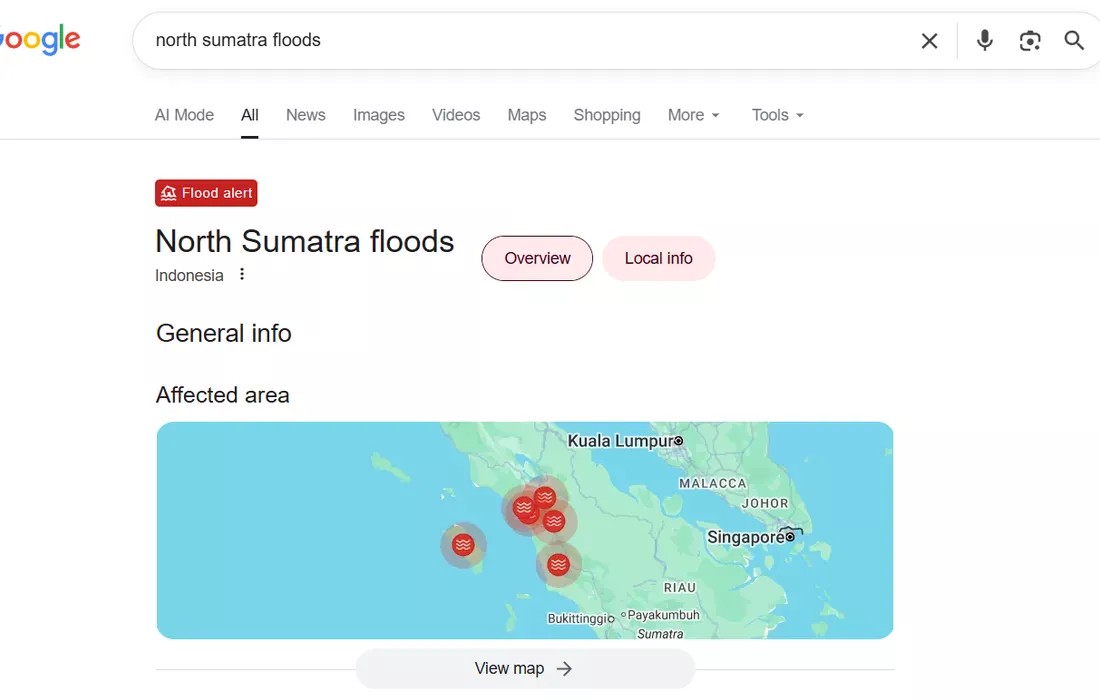The width and height of the screenshot is (1100, 700).
Task: Click View map to see flood areas
Action: click(x=524, y=668)
